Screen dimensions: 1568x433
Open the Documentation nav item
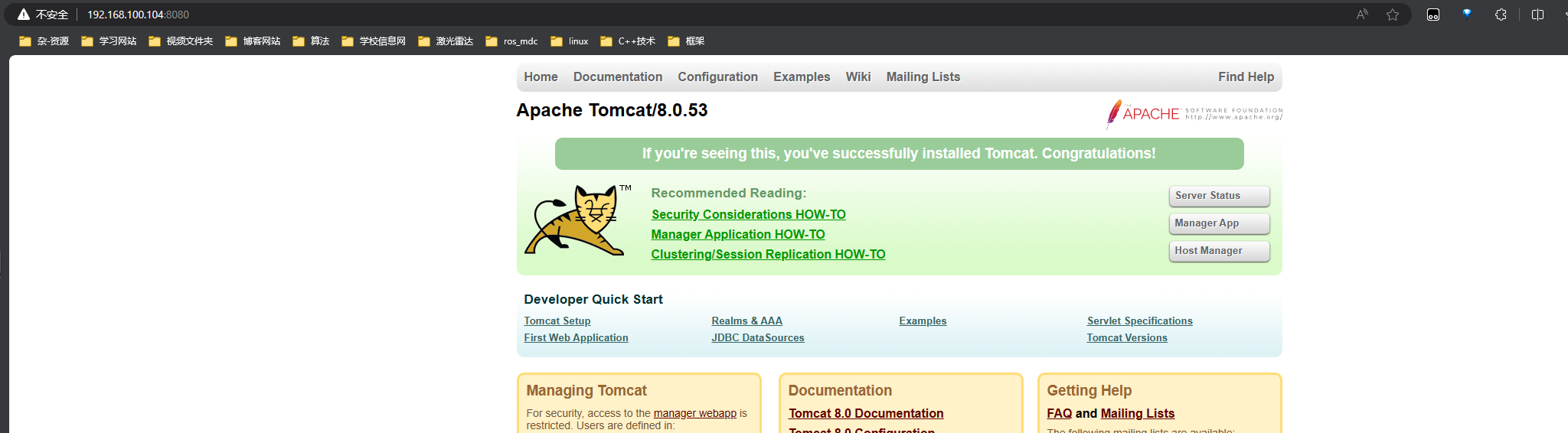coord(618,77)
